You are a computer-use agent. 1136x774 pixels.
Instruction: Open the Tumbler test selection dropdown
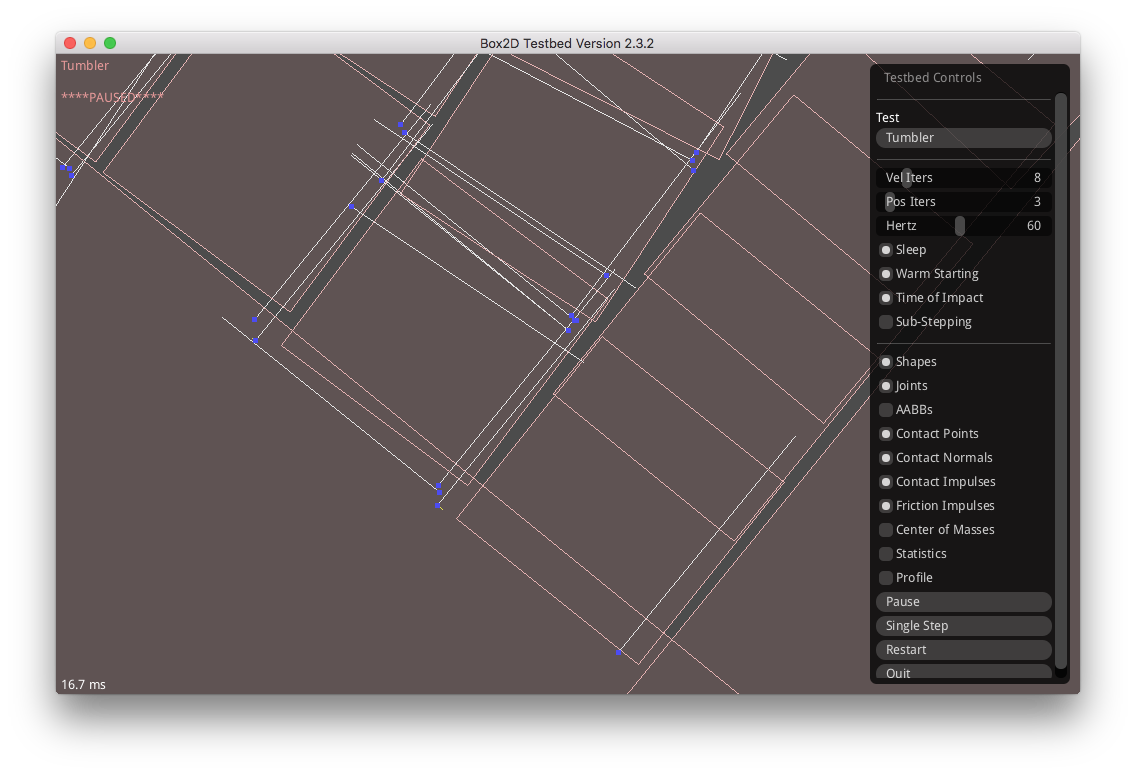coord(963,138)
